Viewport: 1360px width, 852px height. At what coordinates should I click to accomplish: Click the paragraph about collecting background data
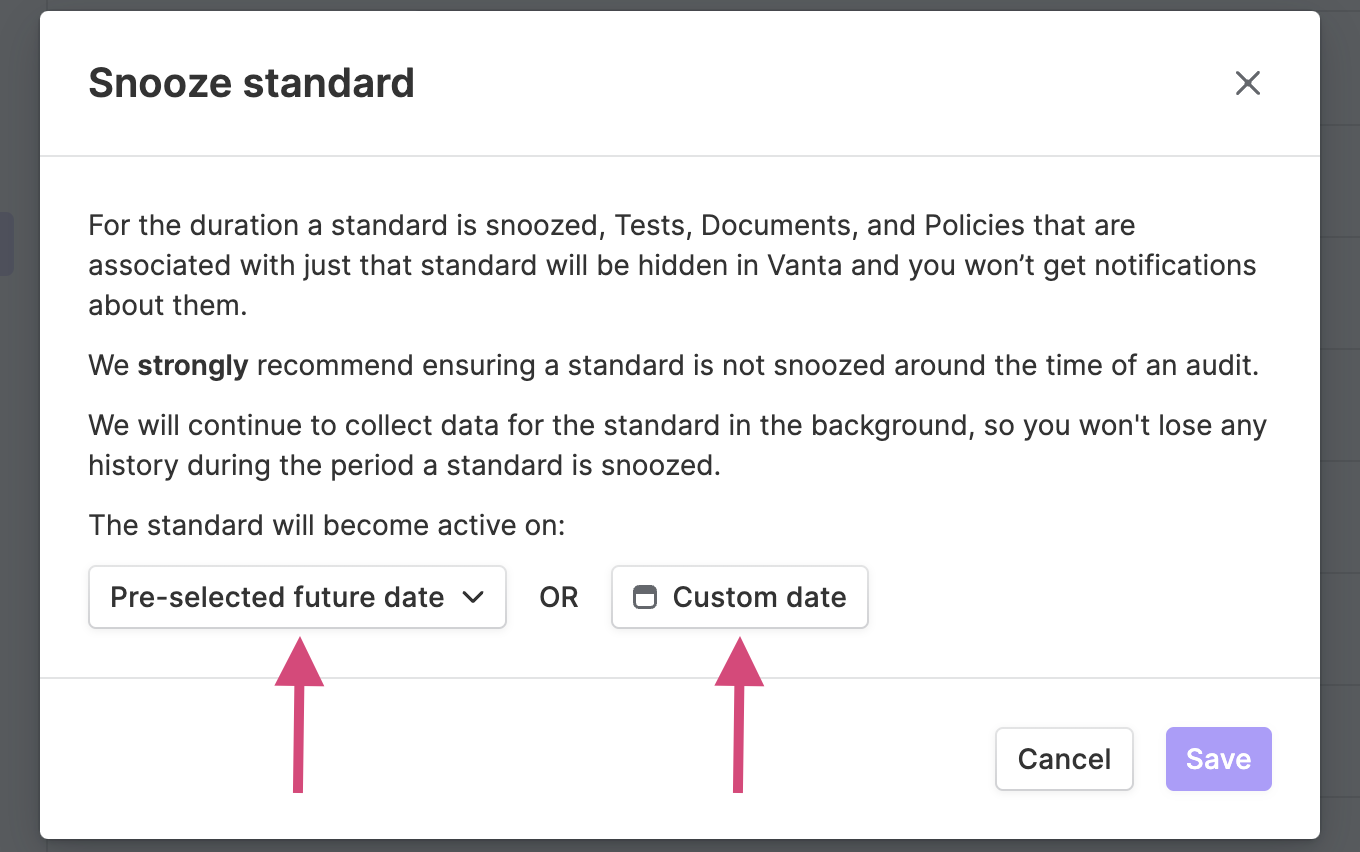pos(677,445)
